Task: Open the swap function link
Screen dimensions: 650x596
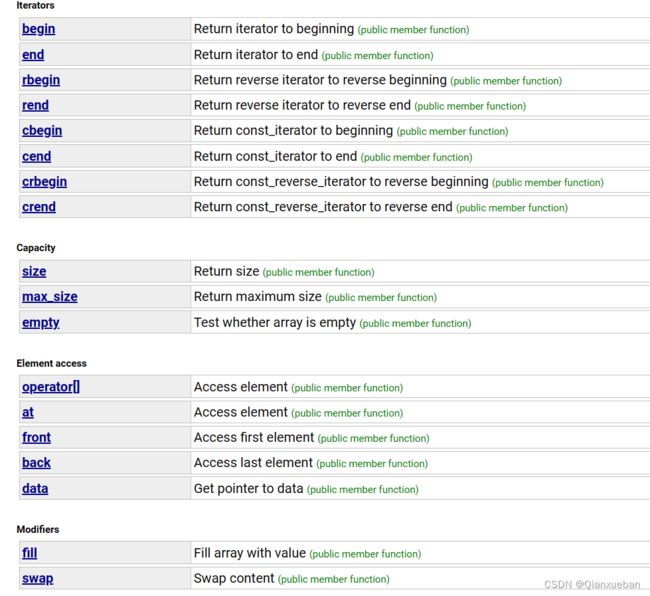Action: pyautogui.click(x=38, y=578)
